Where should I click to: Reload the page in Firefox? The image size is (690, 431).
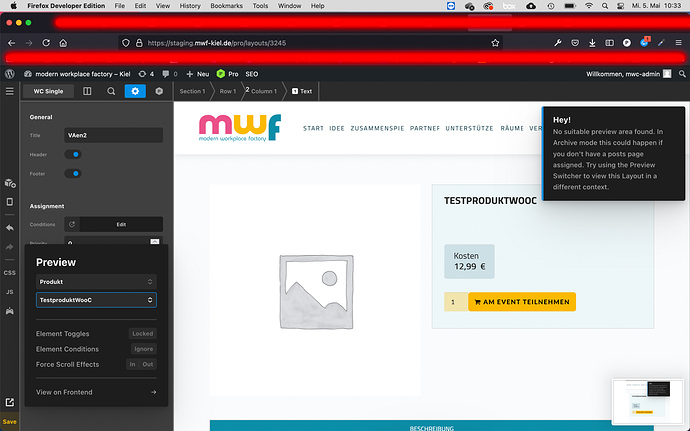pyautogui.click(x=46, y=43)
